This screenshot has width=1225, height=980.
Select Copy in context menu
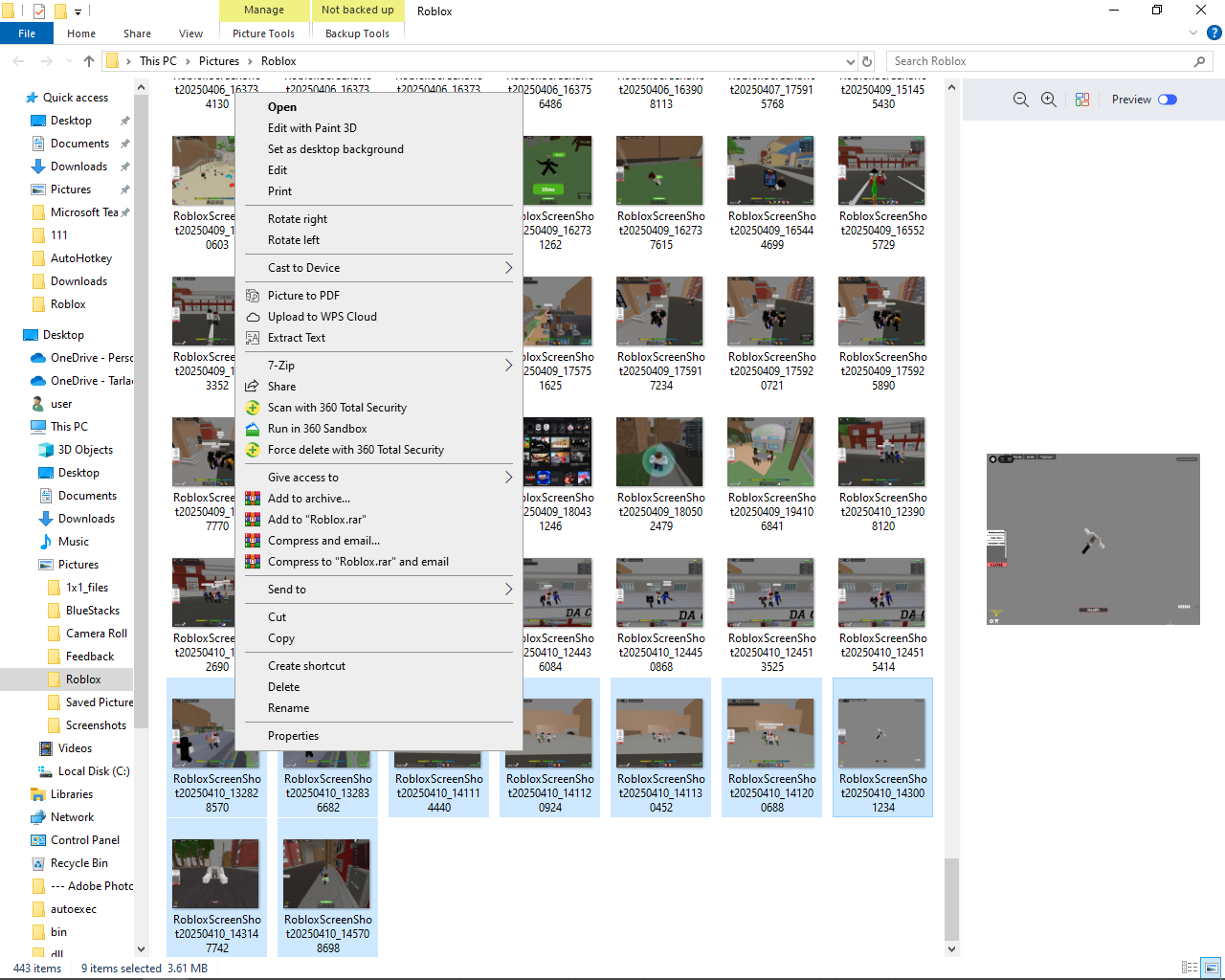click(281, 638)
